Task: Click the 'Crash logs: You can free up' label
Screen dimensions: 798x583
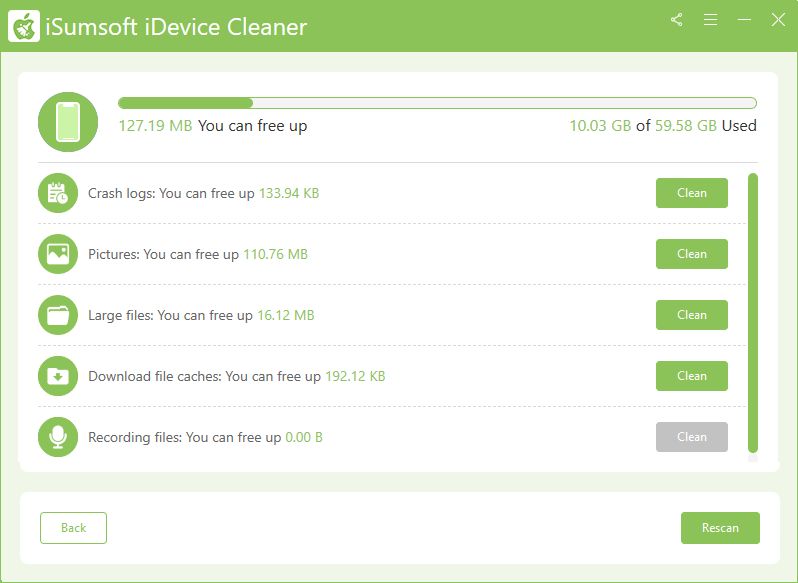Action: 171,194
